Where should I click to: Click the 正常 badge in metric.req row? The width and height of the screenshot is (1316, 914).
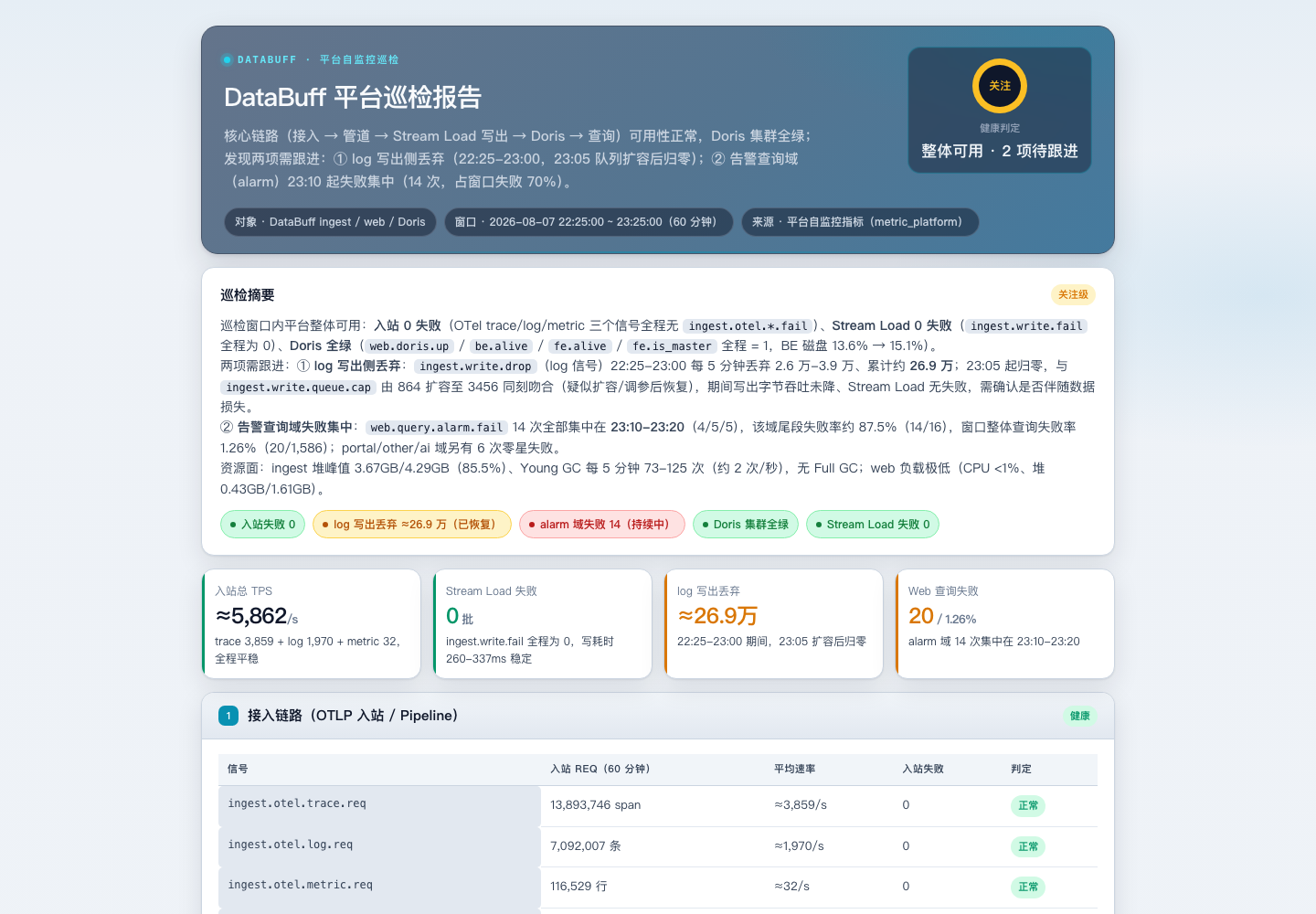pos(1028,887)
